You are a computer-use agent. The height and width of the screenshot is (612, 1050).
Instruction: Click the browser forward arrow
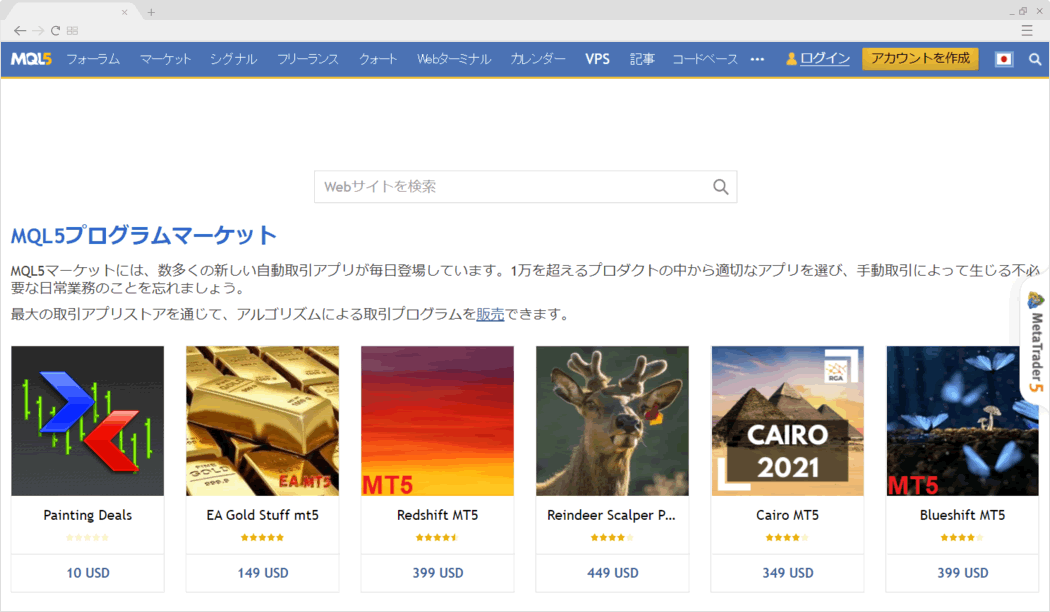pos(38,31)
